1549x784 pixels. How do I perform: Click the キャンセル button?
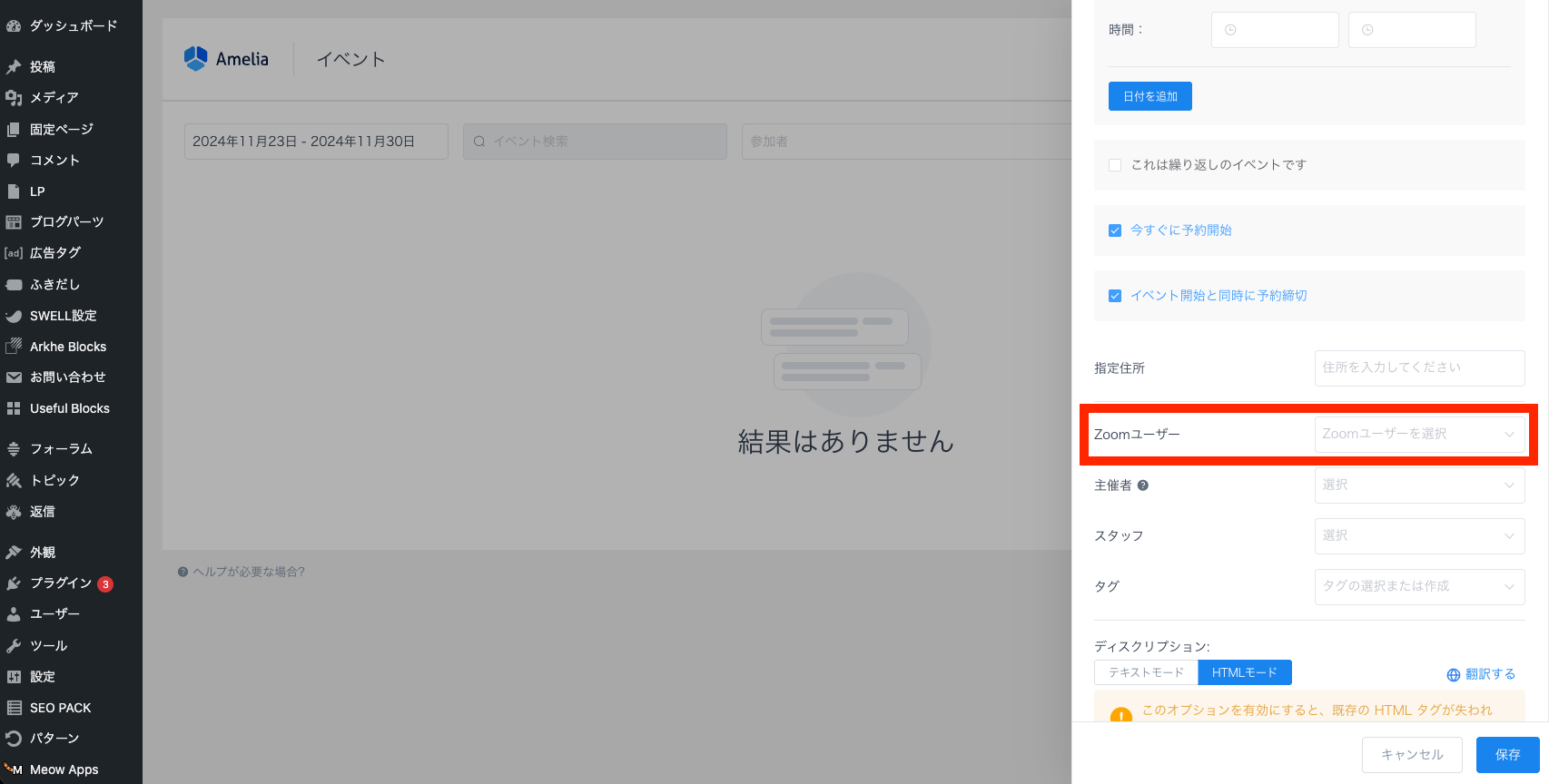[x=1411, y=755]
